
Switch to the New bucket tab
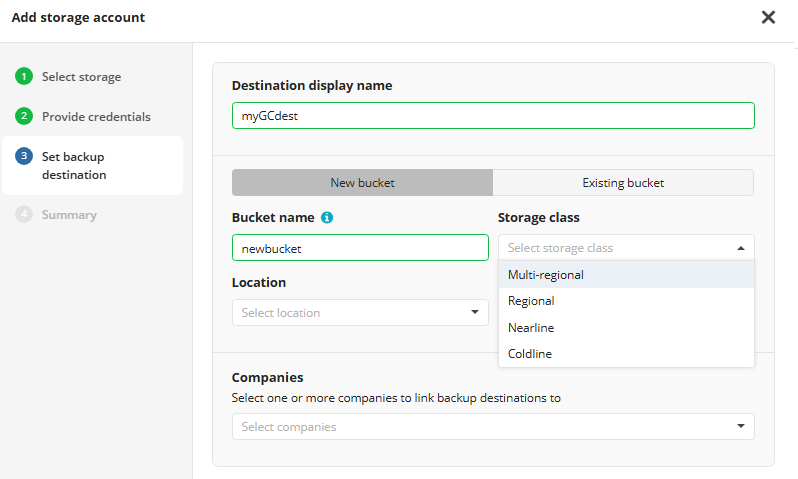362,183
